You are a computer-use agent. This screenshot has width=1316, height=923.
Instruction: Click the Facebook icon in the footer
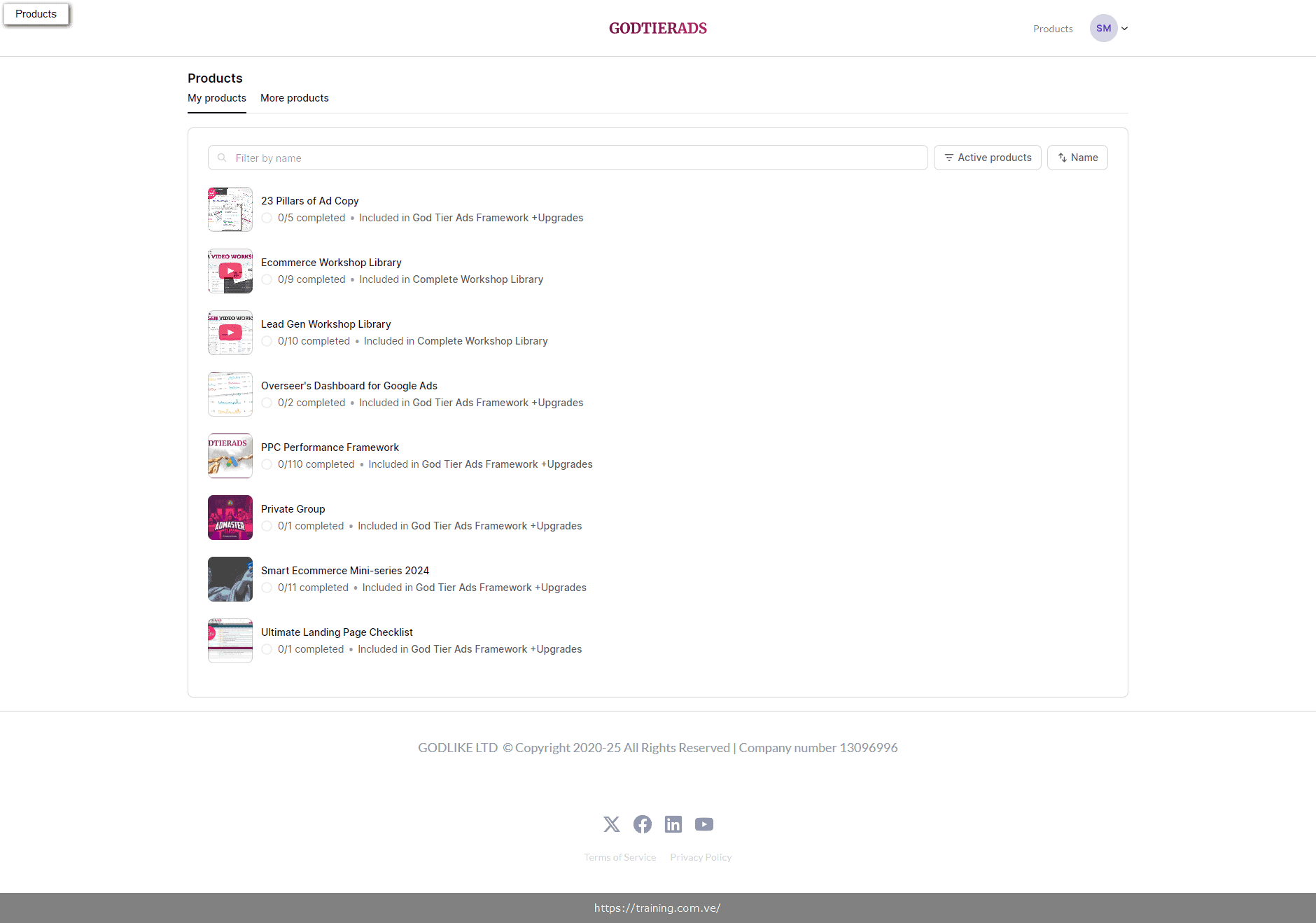coord(642,824)
